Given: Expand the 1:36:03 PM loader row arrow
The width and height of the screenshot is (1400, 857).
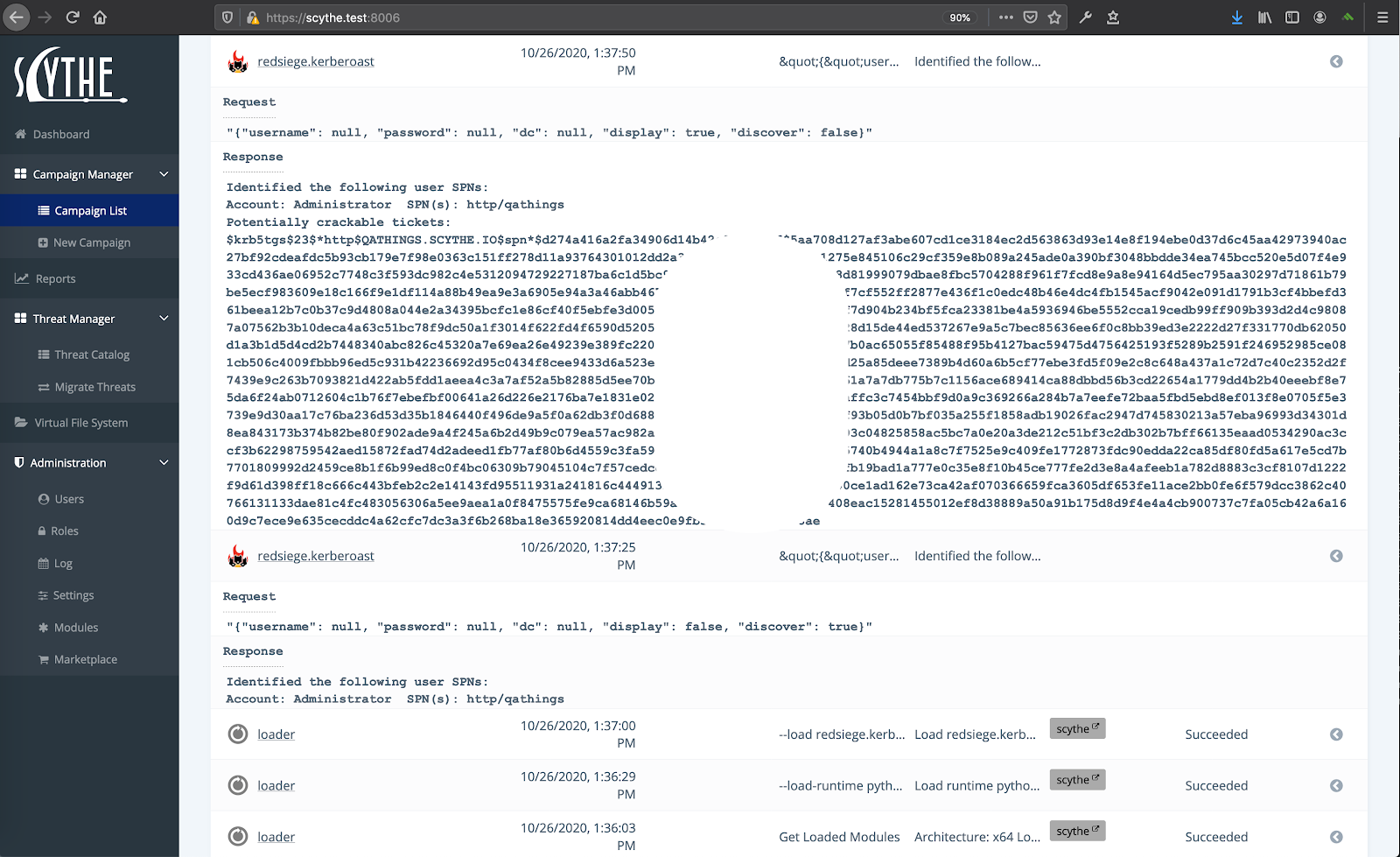Looking at the screenshot, I should (x=1336, y=837).
